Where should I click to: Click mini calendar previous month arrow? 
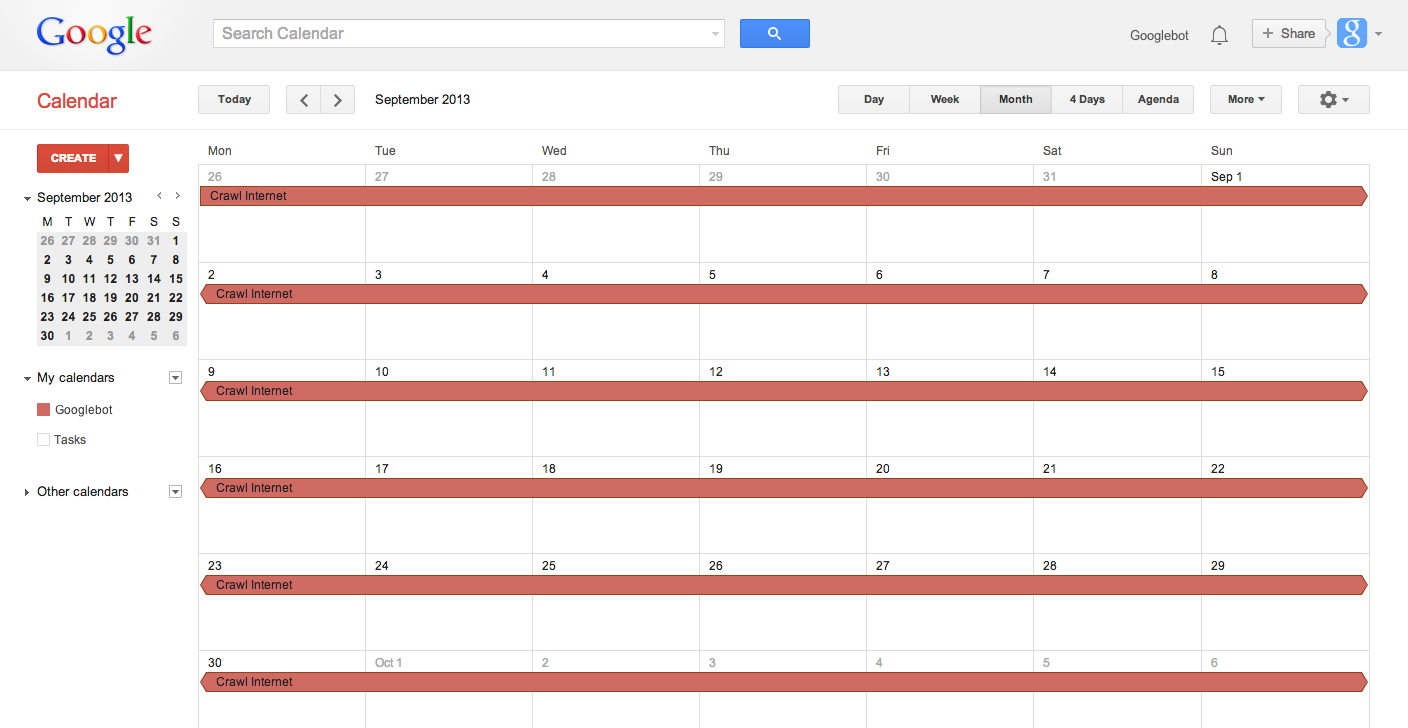pos(159,196)
